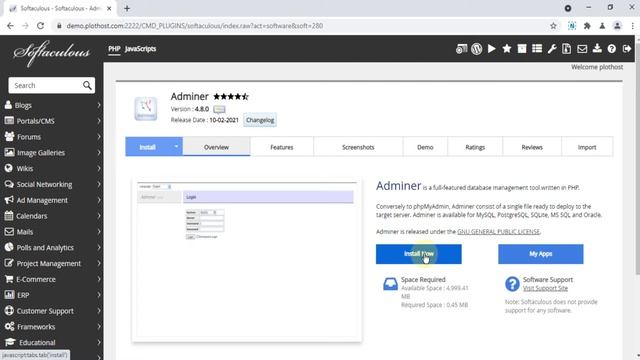Viewport: 640px width, 360px height.
Task: Click the search magnifier icon in sidebar
Action: point(87,85)
